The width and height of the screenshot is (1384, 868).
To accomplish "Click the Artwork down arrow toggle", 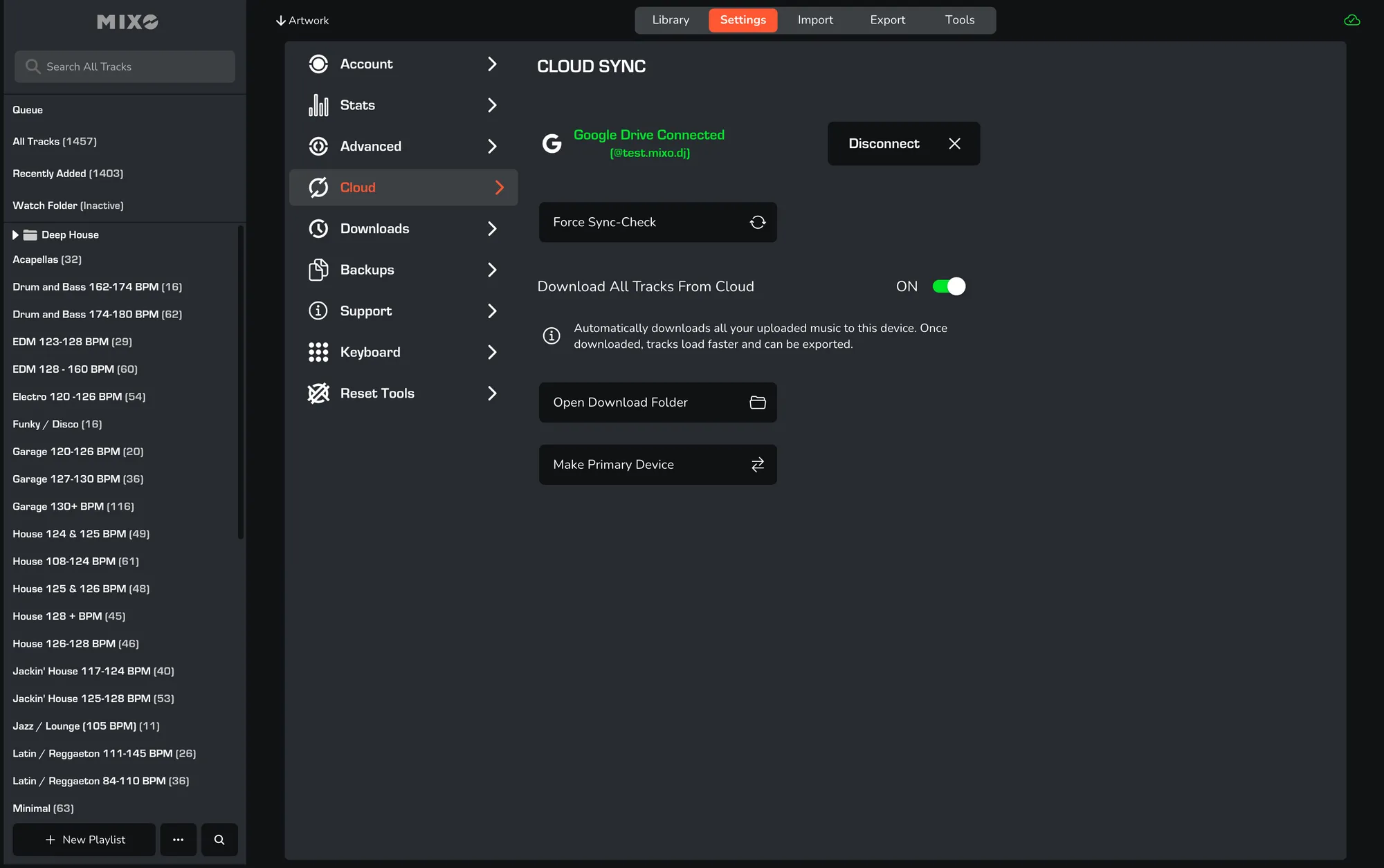I will click(x=281, y=21).
